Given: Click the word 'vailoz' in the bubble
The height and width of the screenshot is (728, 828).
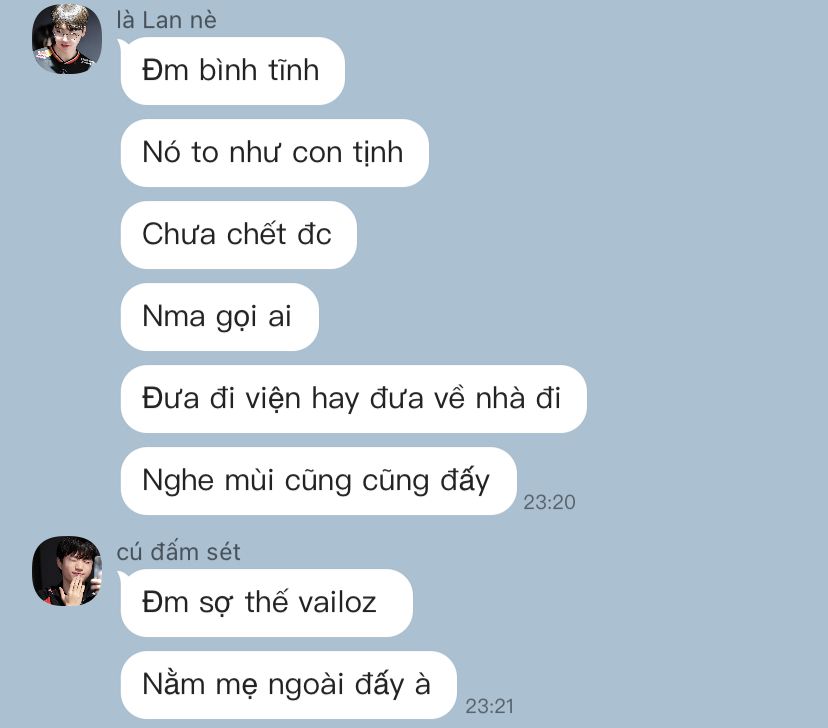Looking at the screenshot, I should click(x=337, y=602).
